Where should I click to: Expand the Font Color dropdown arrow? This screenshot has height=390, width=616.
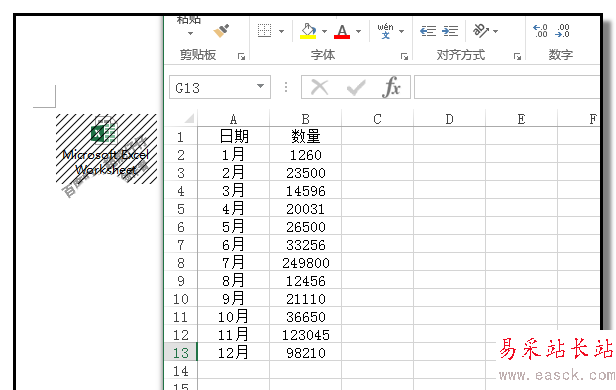pyautogui.click(x=358, y=31)
